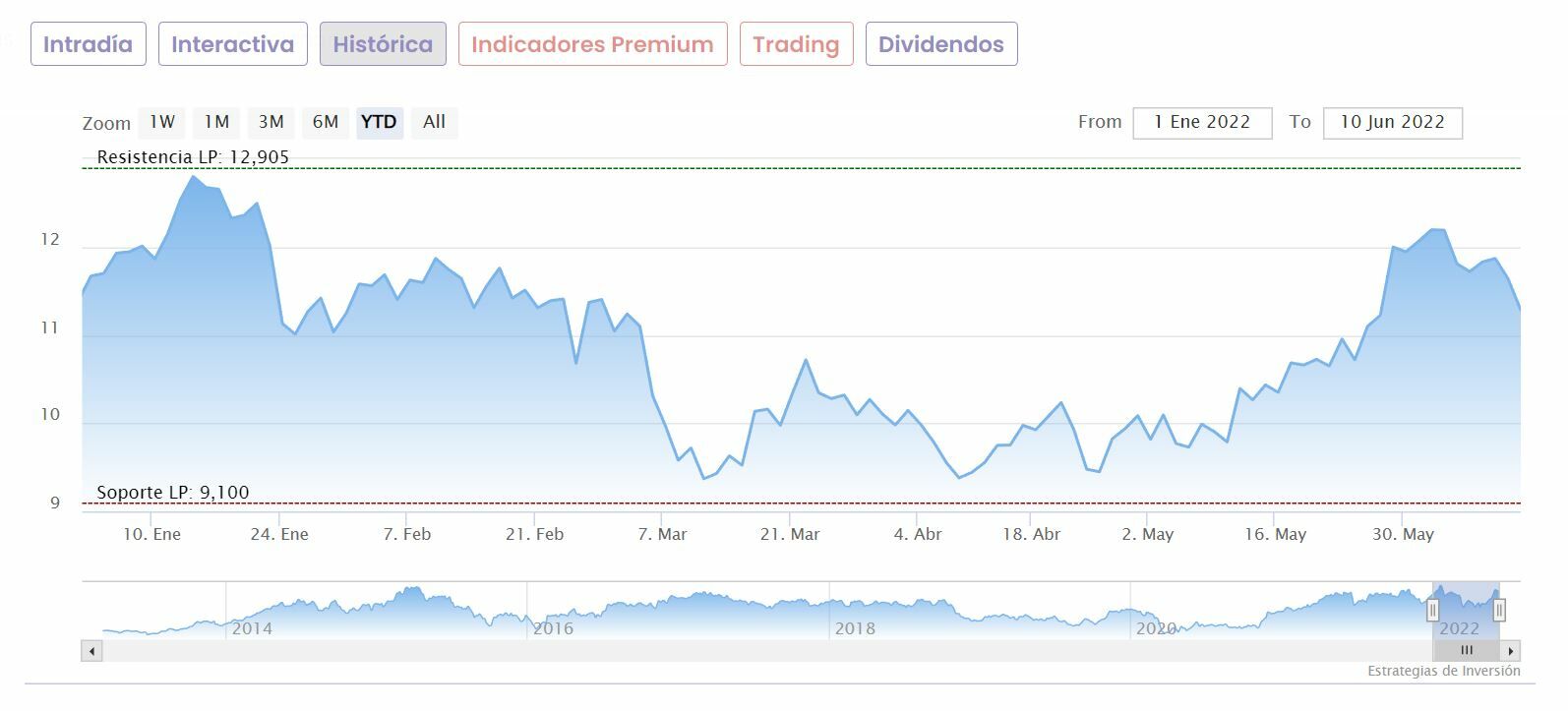Edit the To date field

[x=1392, y=122]
